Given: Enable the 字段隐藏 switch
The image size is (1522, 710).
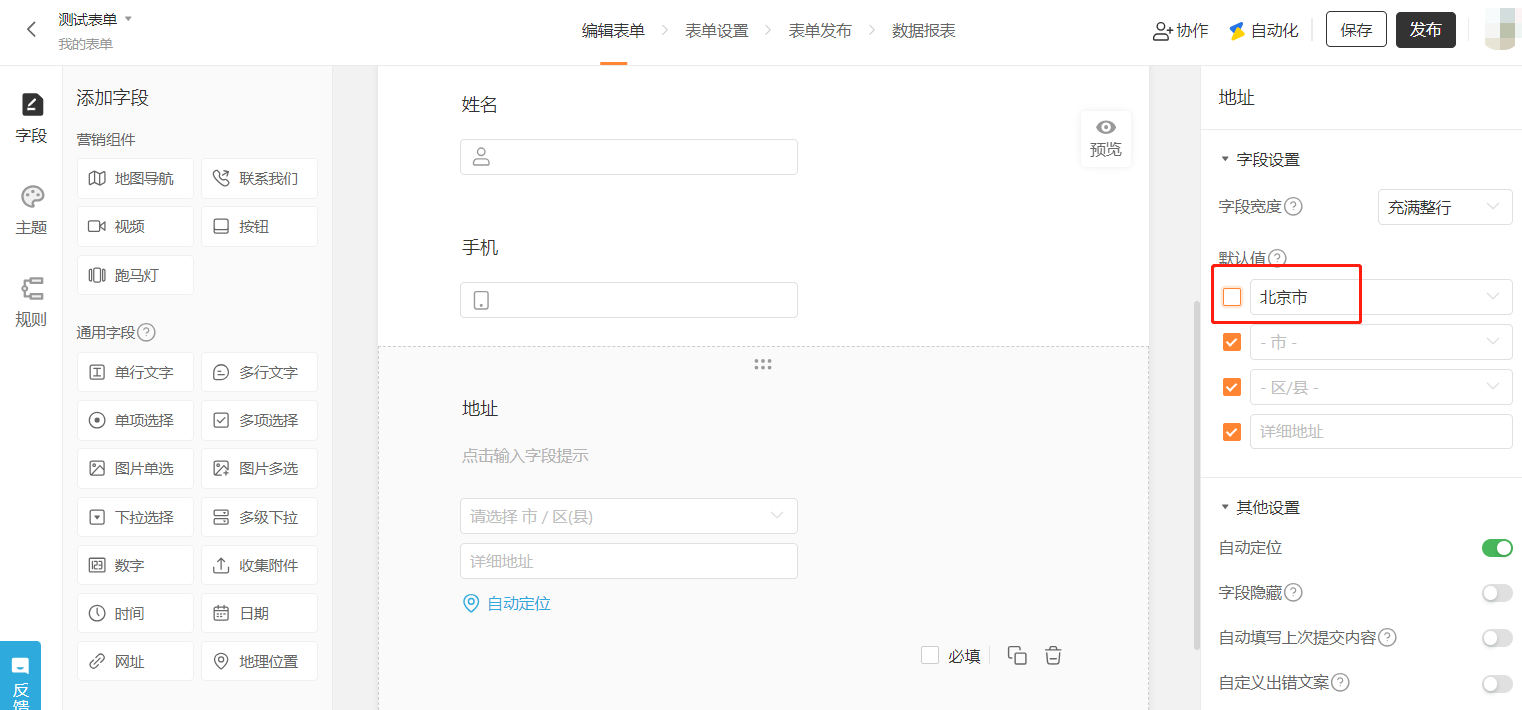Looking at the screenshot, I should 1497,593.
